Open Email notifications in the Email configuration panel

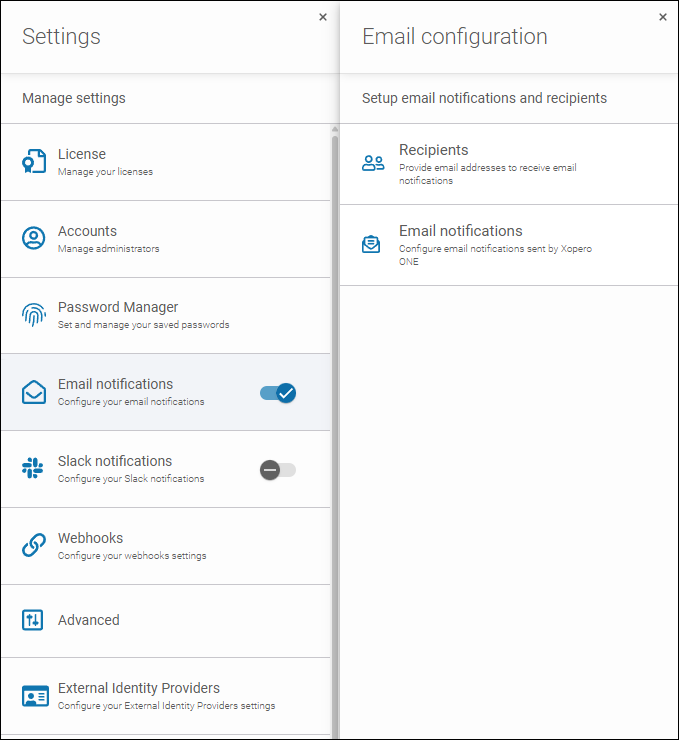(509, 245)
